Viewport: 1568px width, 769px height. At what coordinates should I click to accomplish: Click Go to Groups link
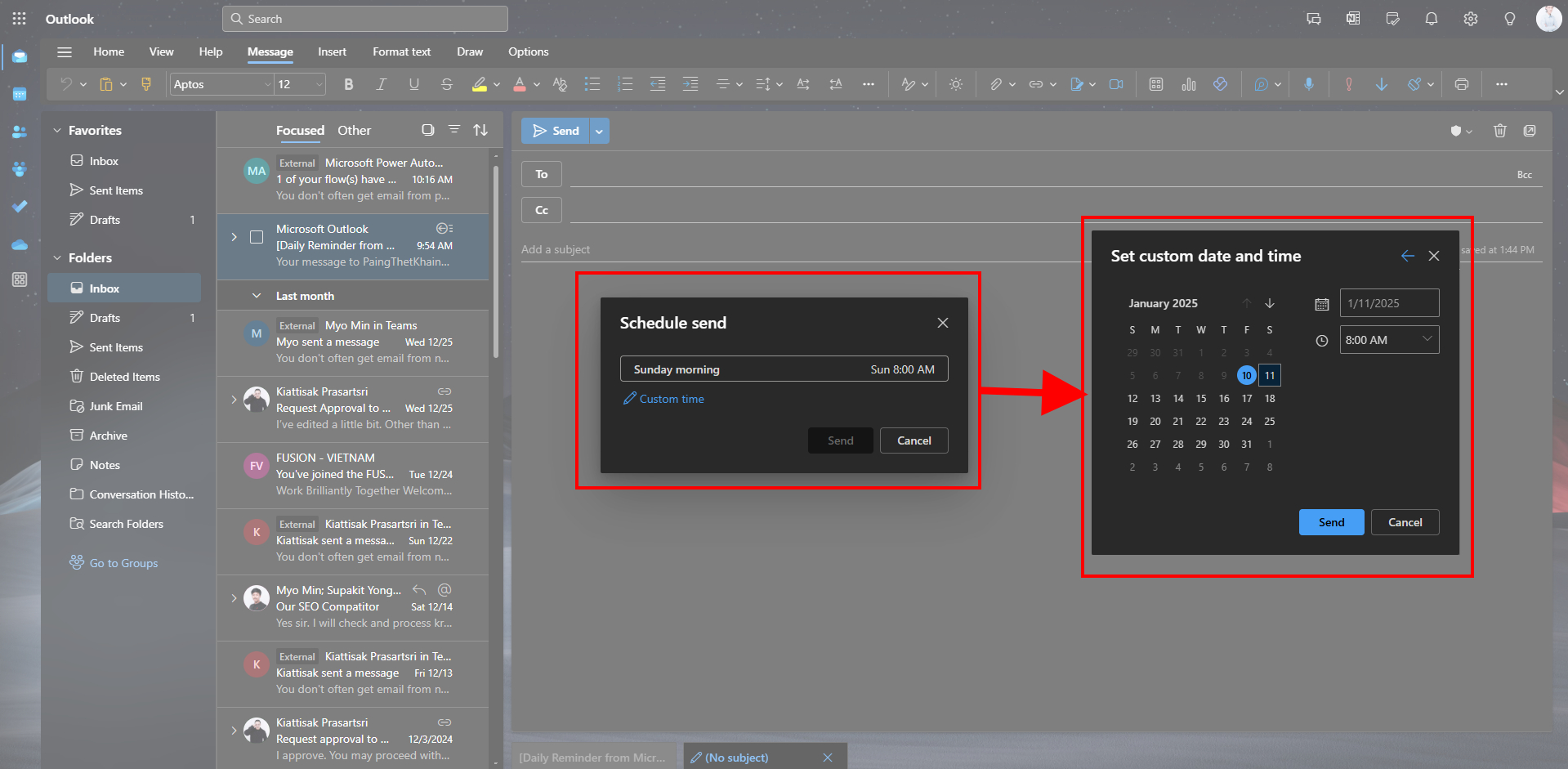(x=123, y=563)
